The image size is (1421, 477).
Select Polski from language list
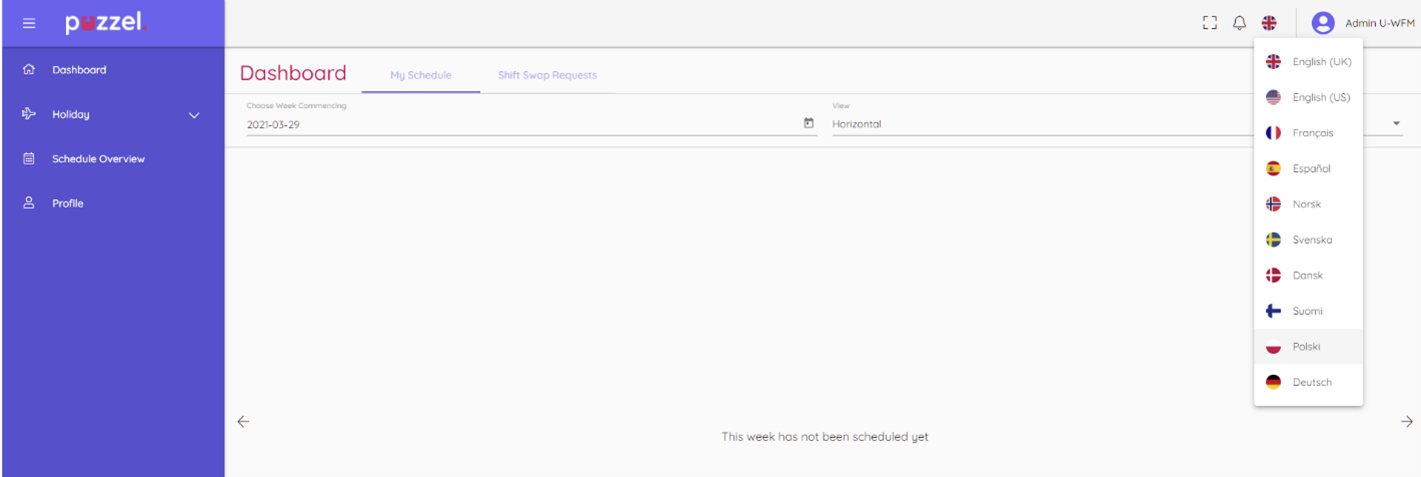pos(1307,347)
